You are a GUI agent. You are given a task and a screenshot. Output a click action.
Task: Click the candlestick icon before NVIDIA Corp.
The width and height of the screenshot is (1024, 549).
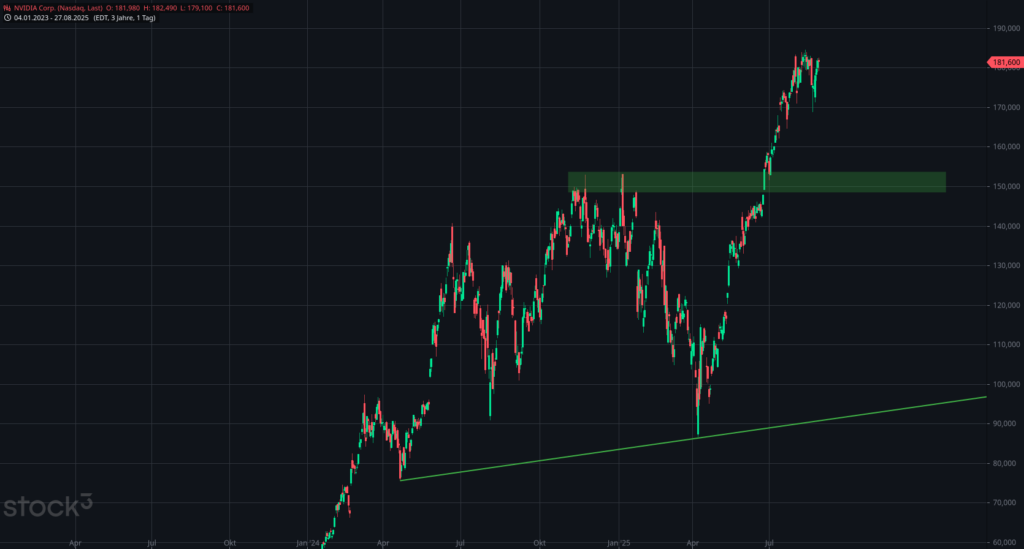click(x=7, y=8)
